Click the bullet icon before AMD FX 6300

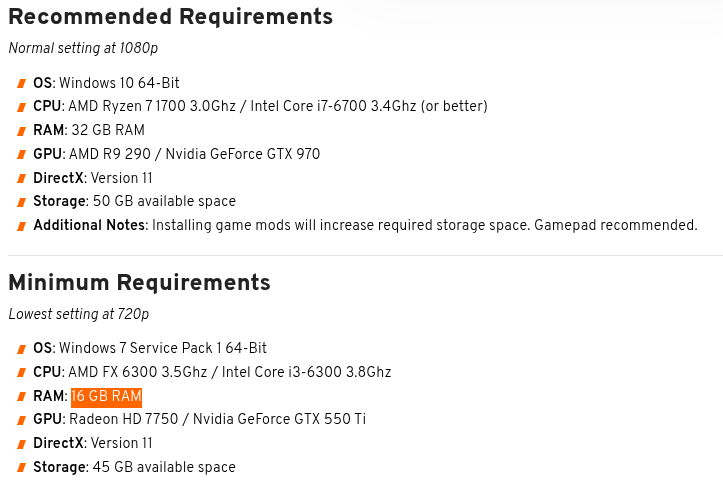[x=21, y=372]
